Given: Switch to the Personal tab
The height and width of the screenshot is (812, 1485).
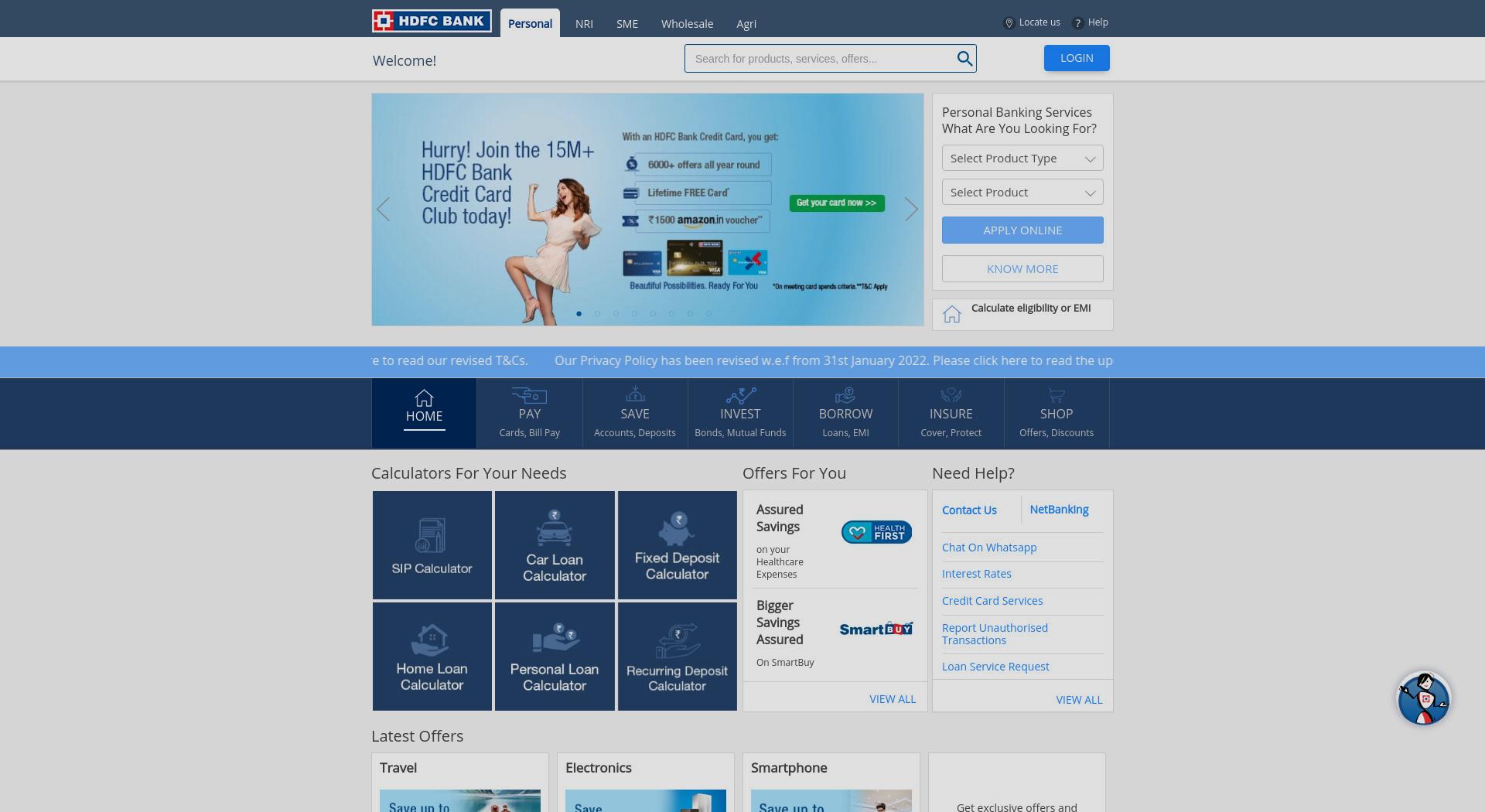Looking at the screenshot, I should [530, 23].
